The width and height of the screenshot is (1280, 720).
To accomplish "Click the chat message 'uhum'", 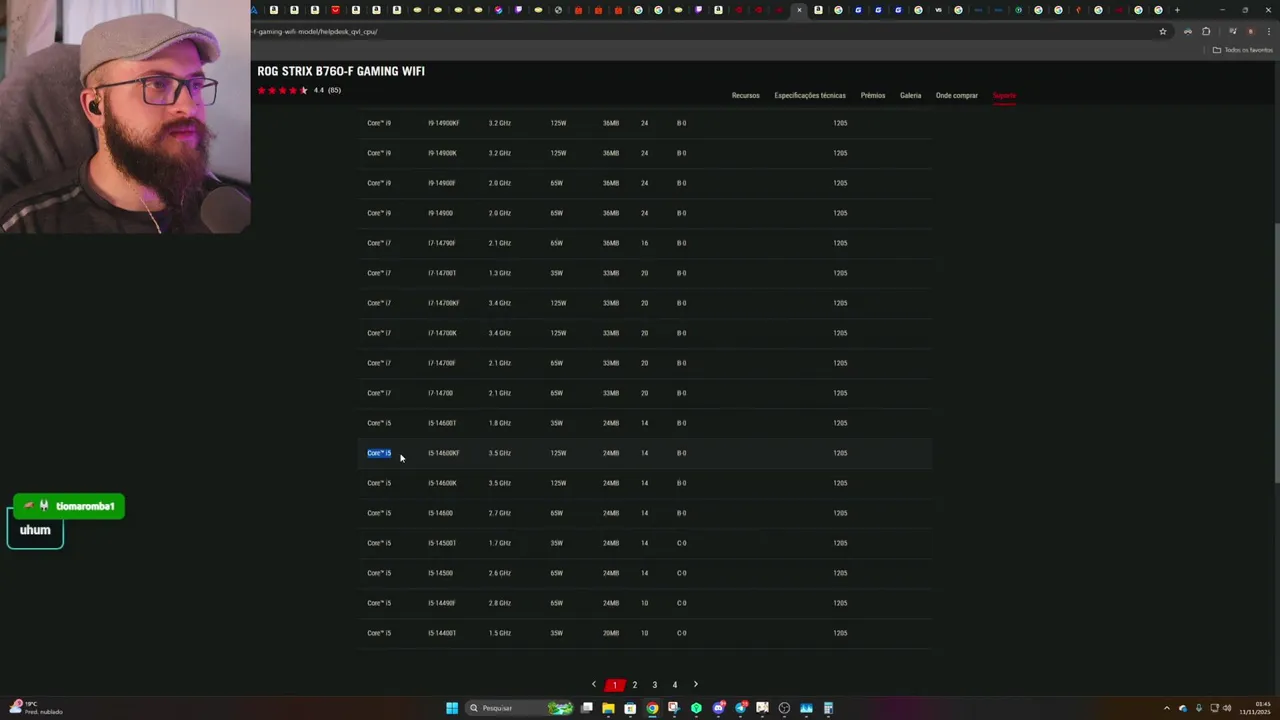I will tap(35, 530).
